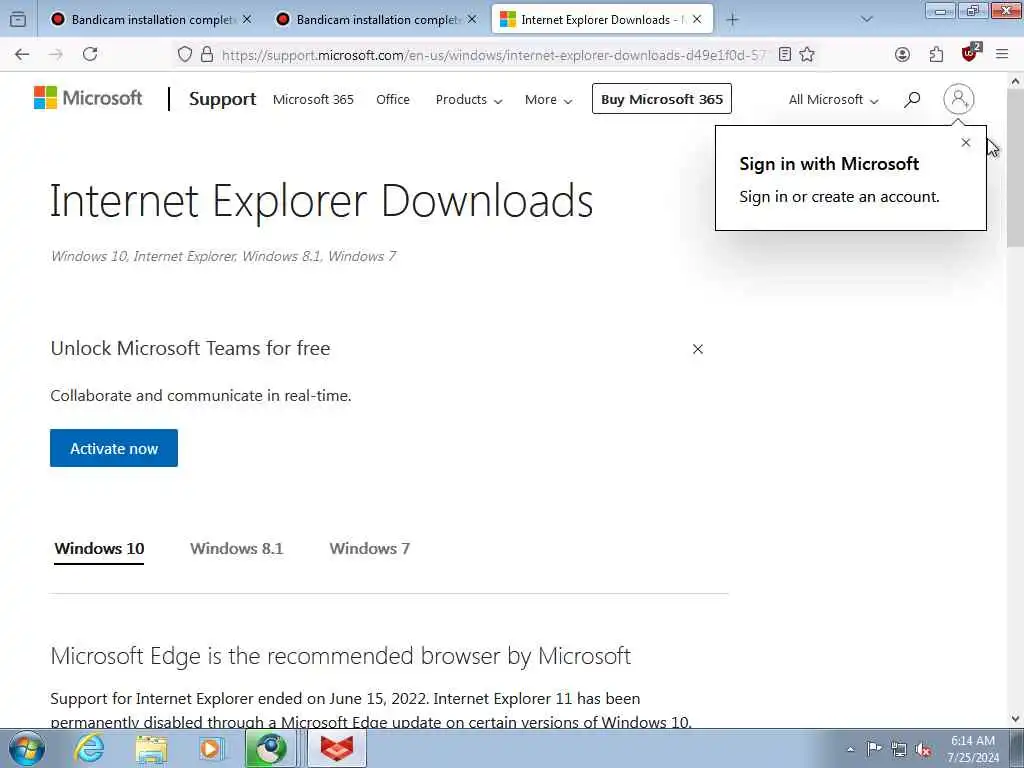Open Windows Media Player in the taskbar
This screenshot has height=768, width=1024.
pos(212,748)
